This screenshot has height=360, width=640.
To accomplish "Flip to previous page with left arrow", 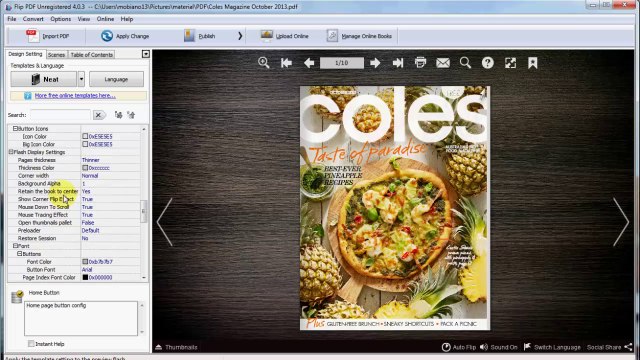I will point(165,222).
